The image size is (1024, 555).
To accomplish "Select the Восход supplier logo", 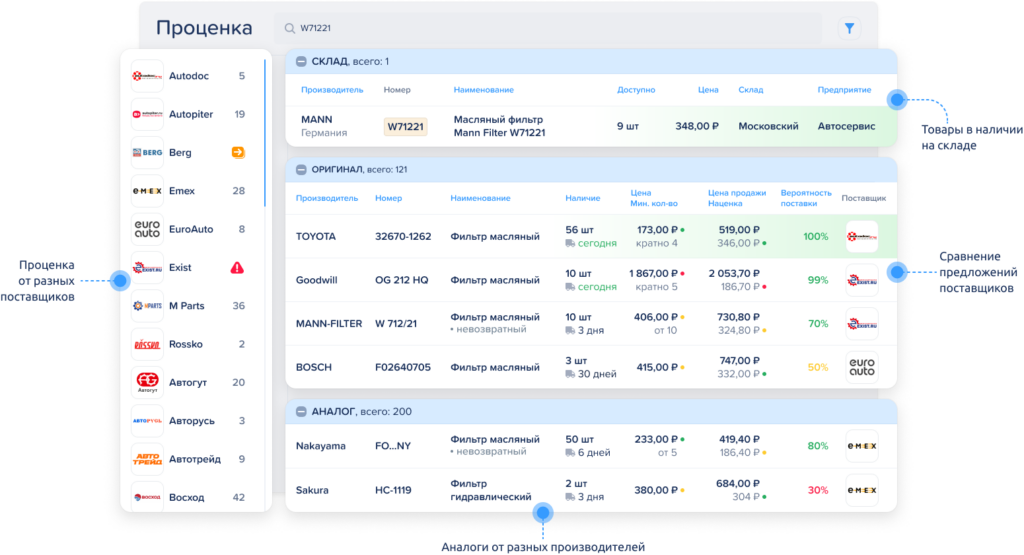I will tap(147, 498).
